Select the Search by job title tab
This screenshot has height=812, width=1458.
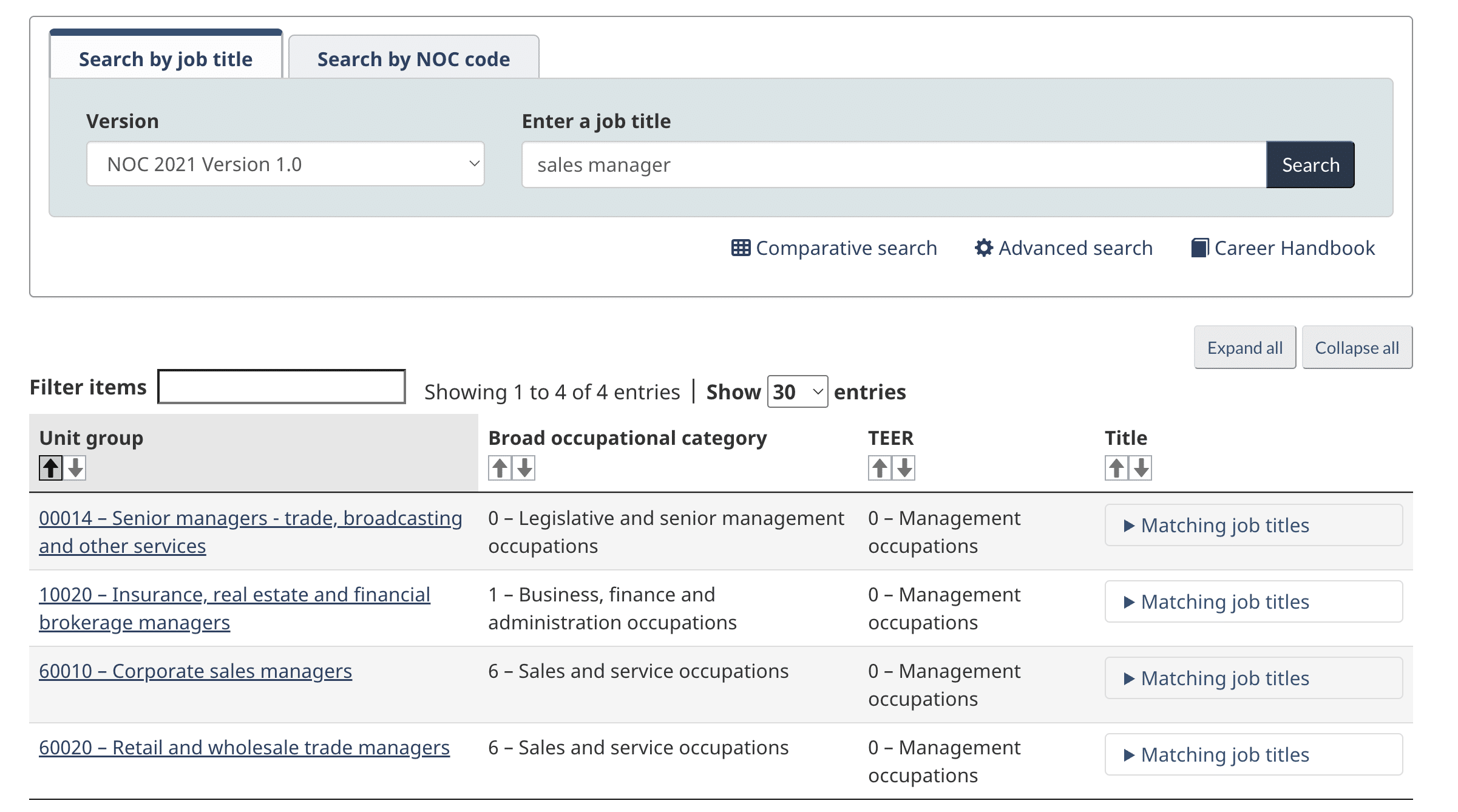(166, 59)
